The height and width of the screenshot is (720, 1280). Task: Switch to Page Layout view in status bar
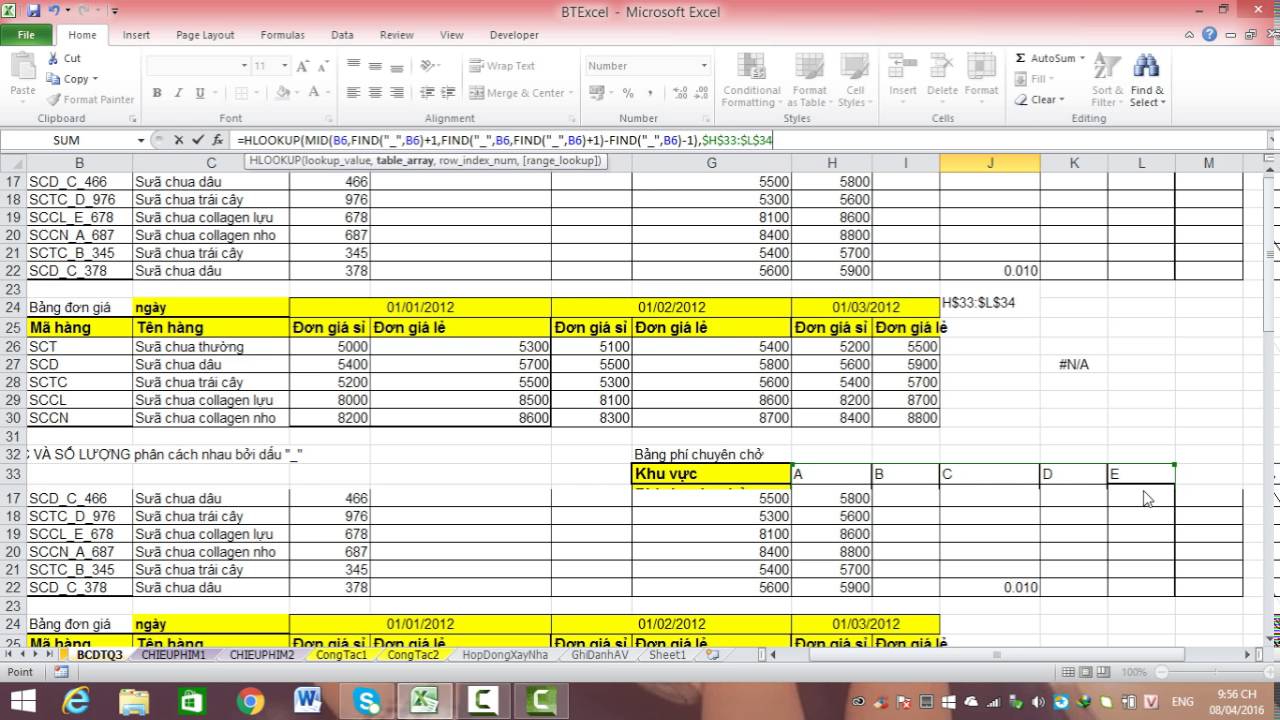pyautogui.click(x=1085, y=673)
